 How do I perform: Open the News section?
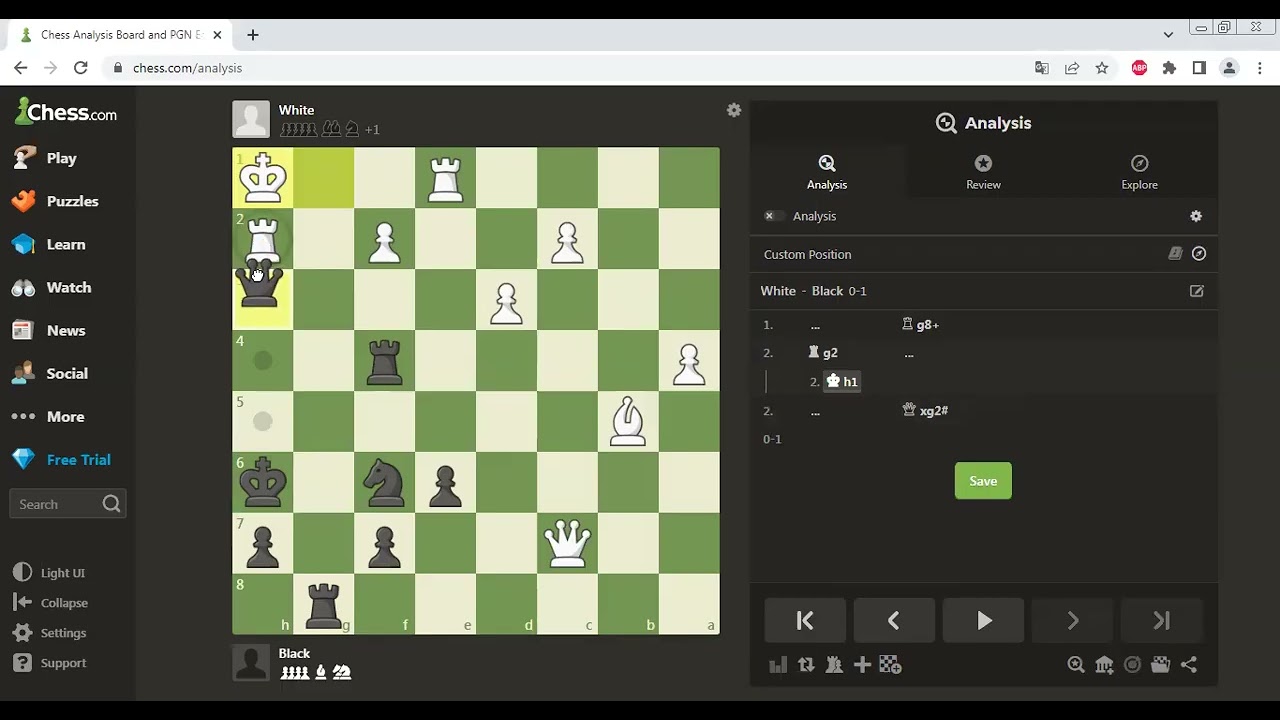49,330
